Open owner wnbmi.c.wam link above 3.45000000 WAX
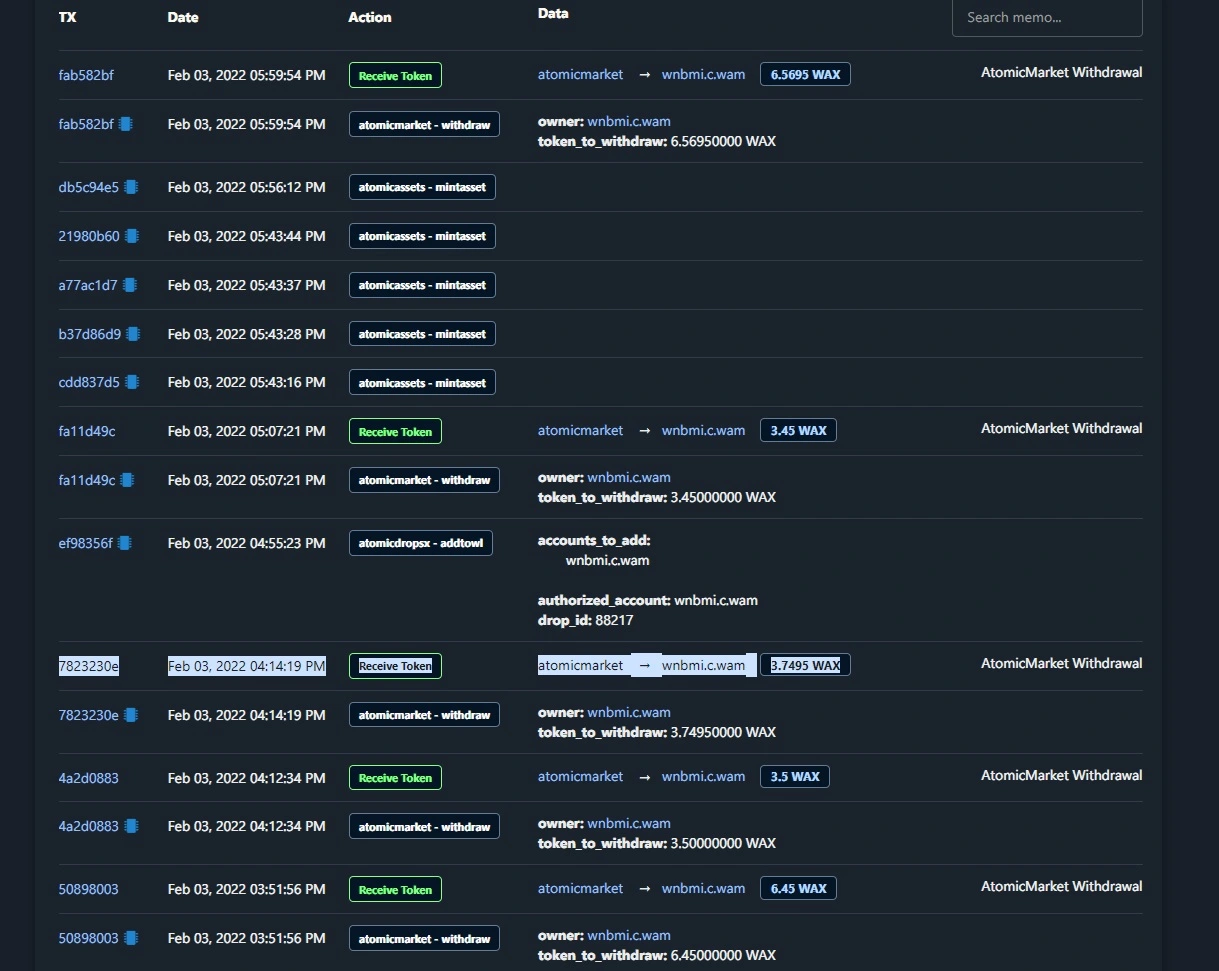This screenshot has width=1219, height=971. [629, 477]
